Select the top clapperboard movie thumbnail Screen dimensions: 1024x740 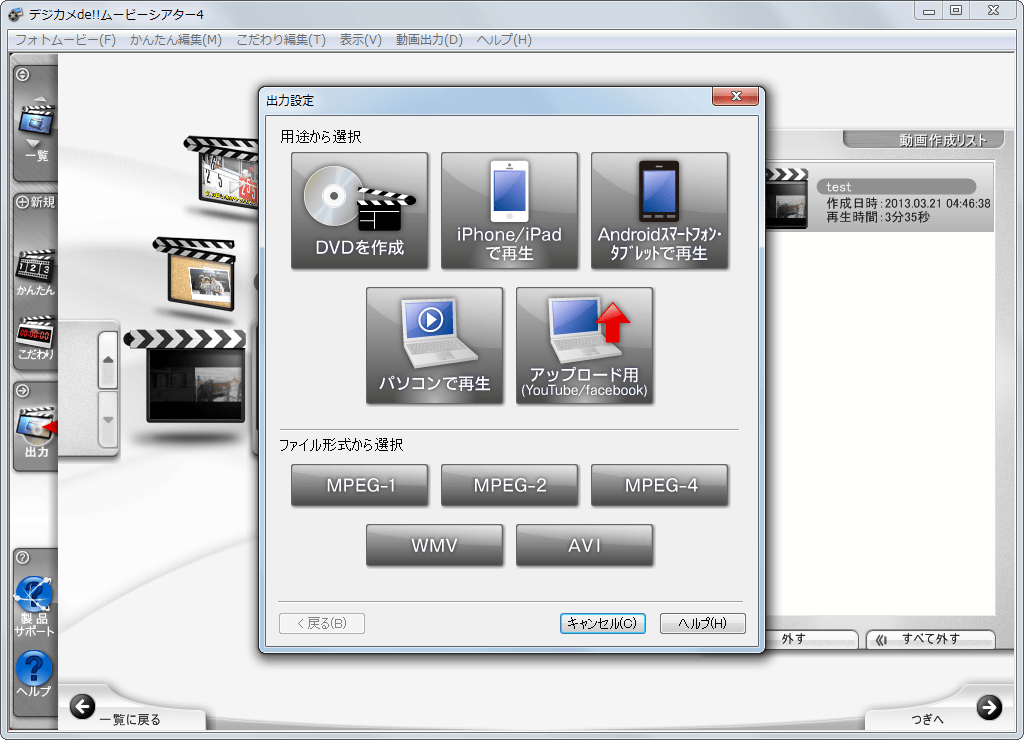(x=221, y=172)
